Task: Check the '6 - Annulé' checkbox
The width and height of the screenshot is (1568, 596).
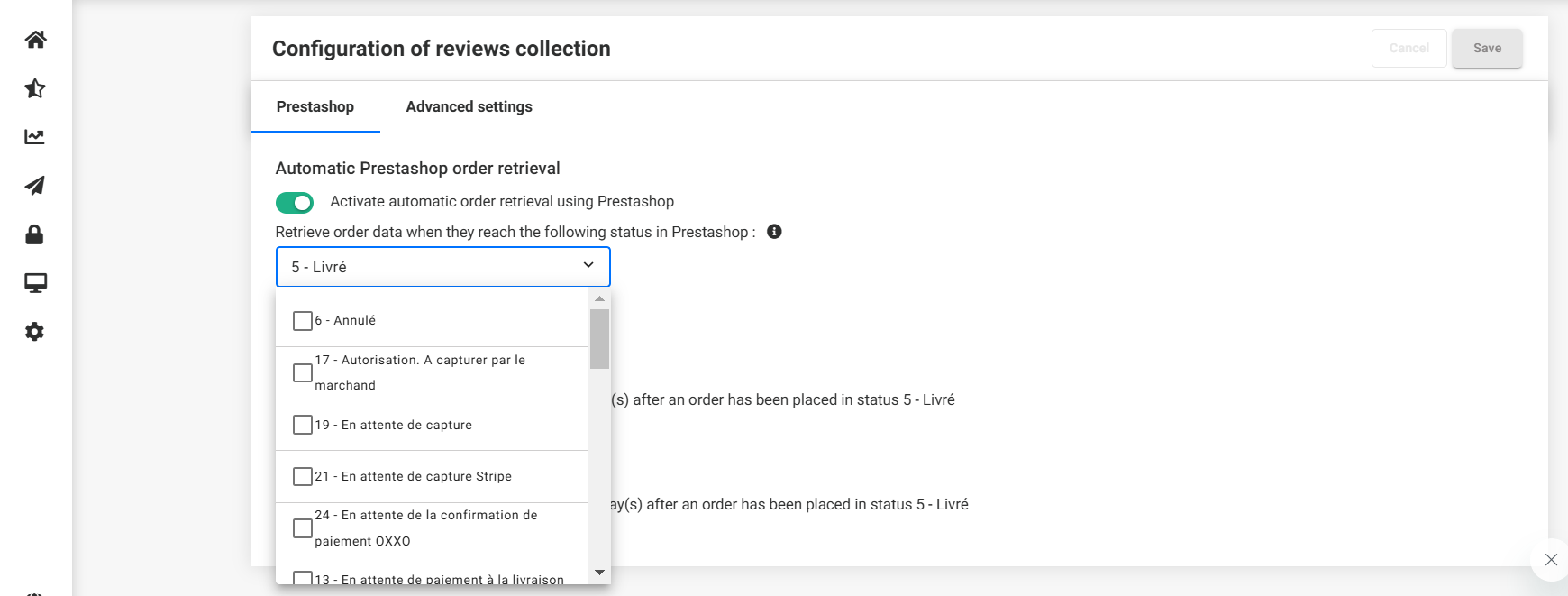Action: [x=303, y=321]
